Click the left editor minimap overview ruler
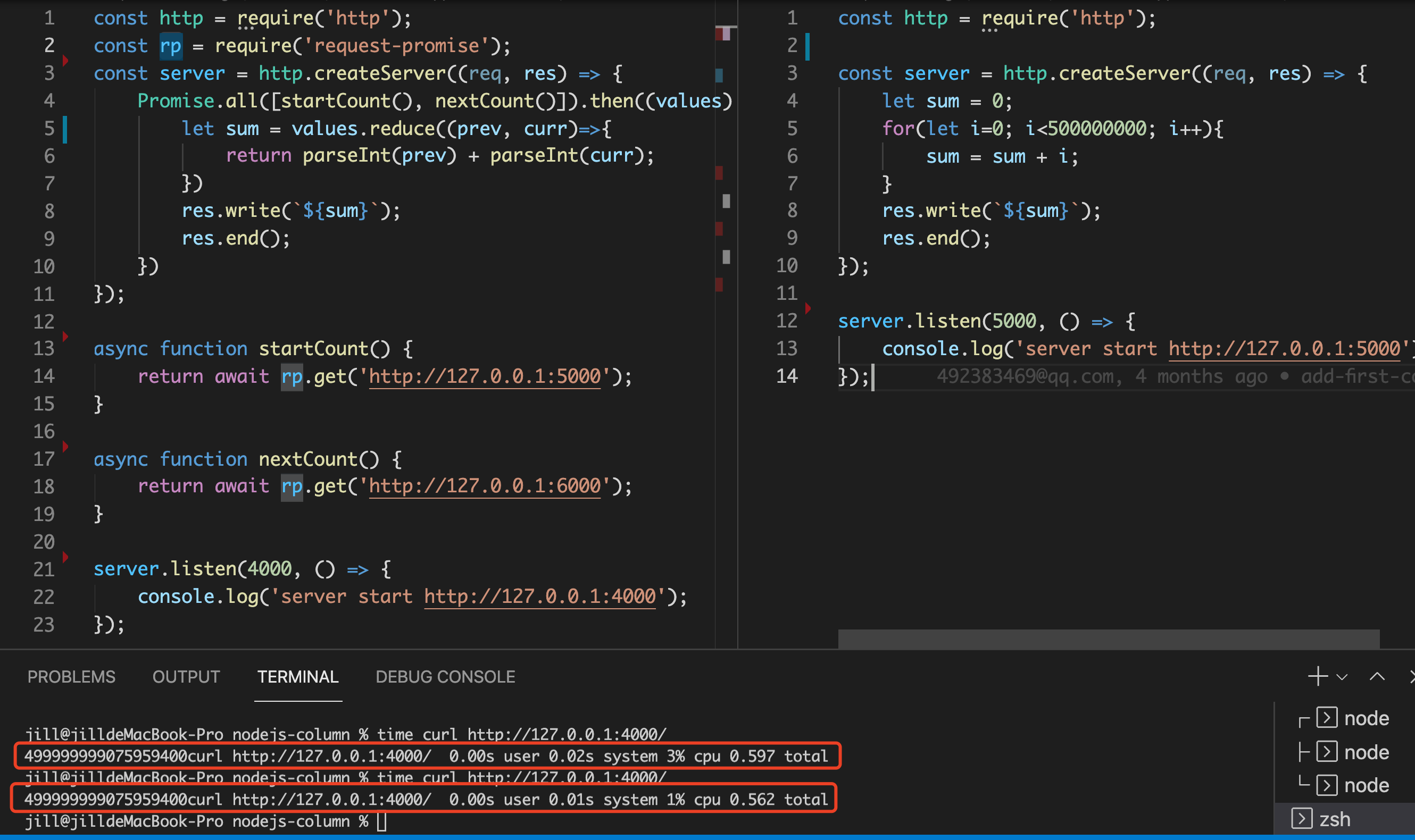Screen dimensions: 1415x840 [726, 170]
